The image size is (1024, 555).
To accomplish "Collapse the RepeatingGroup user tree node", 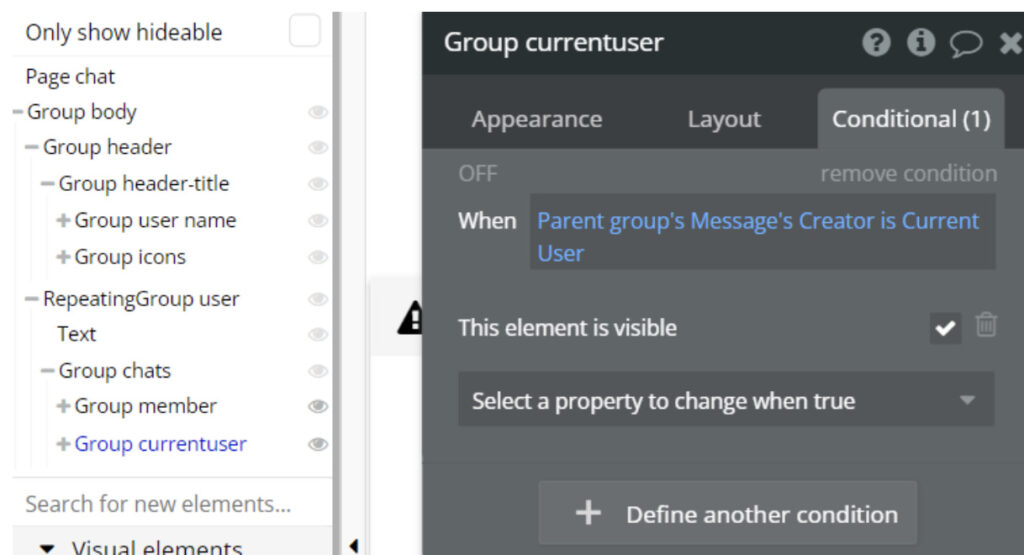I will (x=32, y=299).
